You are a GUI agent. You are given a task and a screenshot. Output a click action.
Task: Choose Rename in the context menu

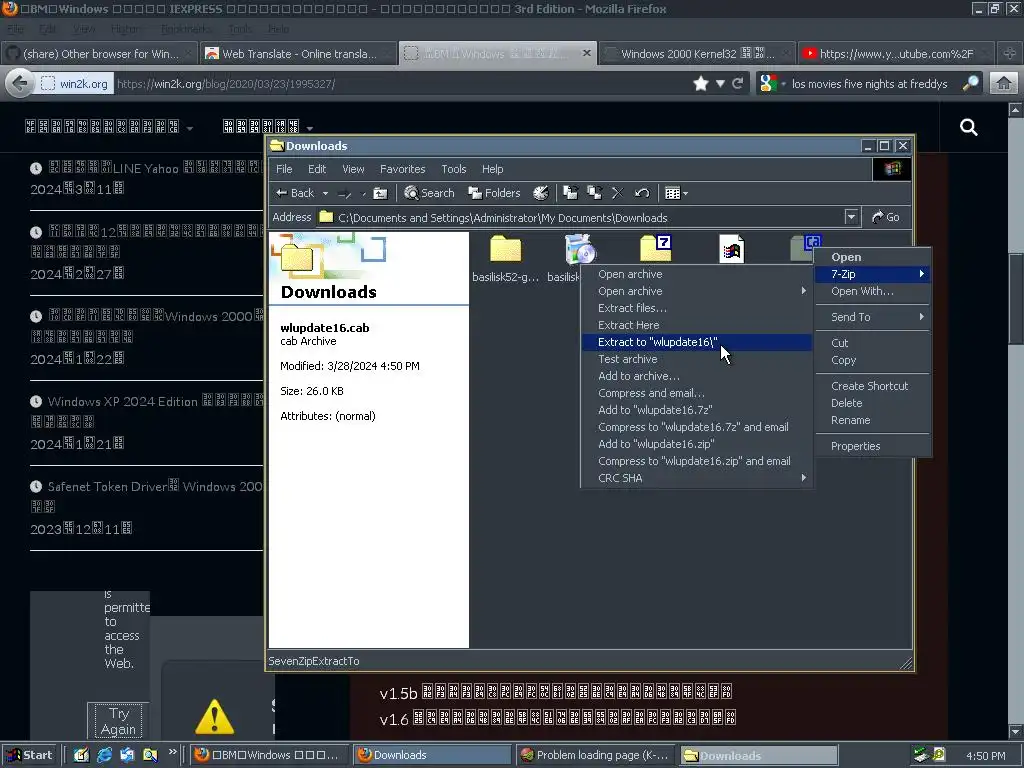[x=872, y=420]
